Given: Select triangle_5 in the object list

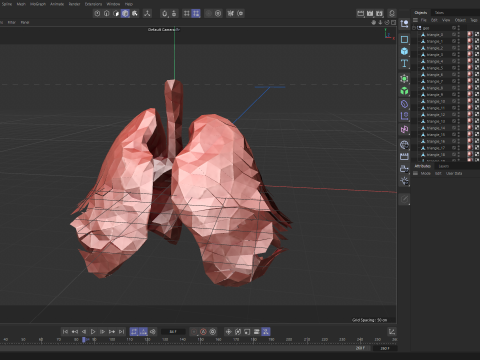Looking at the screenshot, I should (x=435, y=68).
